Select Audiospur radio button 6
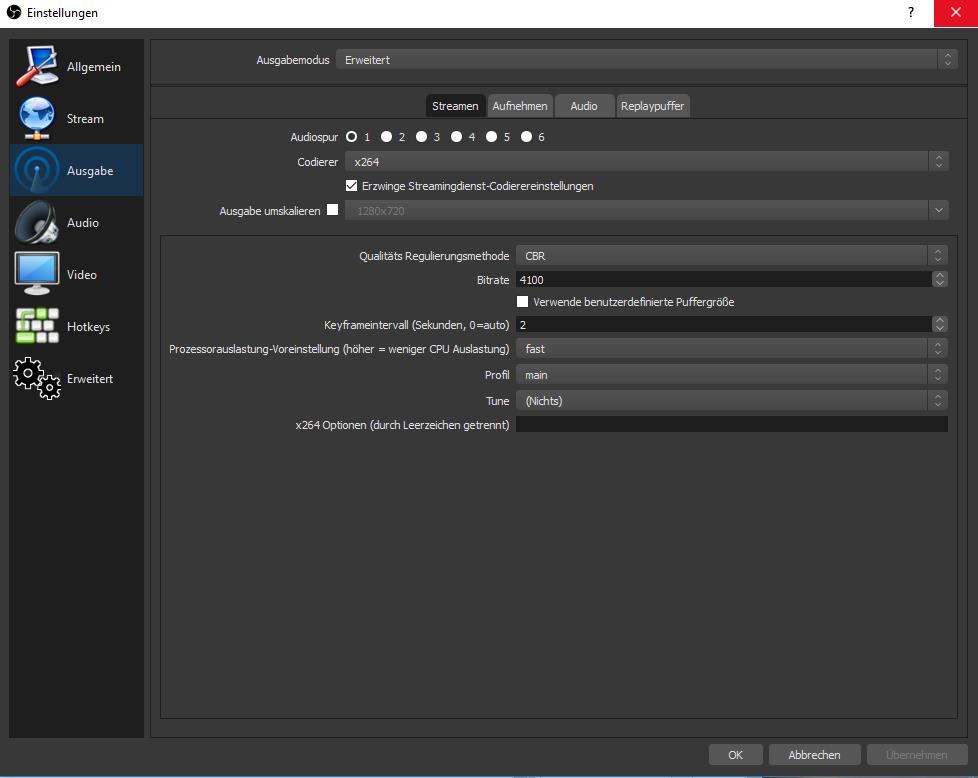Image resolution: width=978 pixels, height=778 pixels. (526, 137)
